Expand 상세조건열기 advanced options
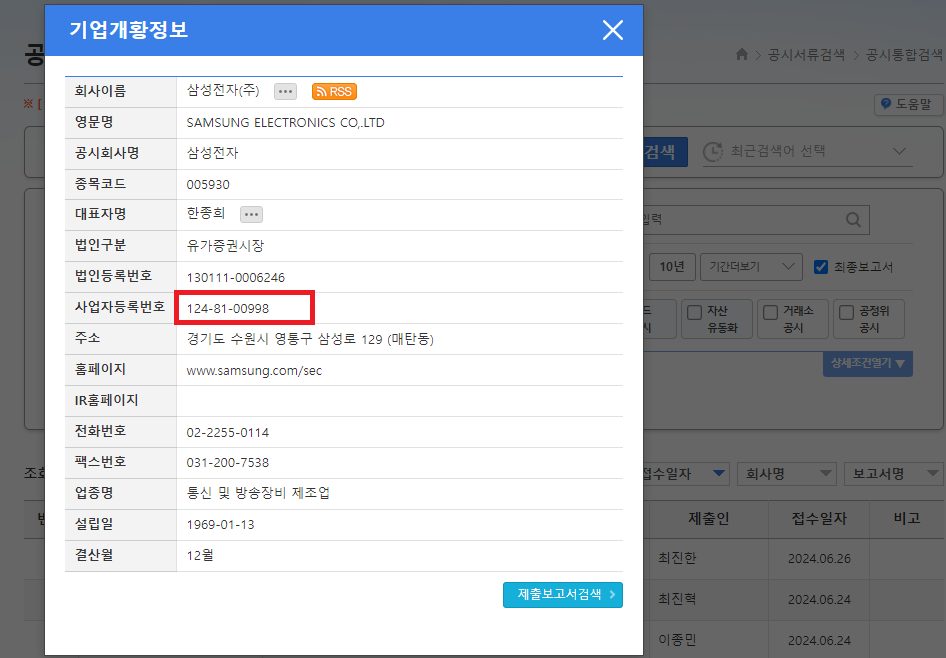The height and width of the screenshot is (658, 946). point(868,364)
